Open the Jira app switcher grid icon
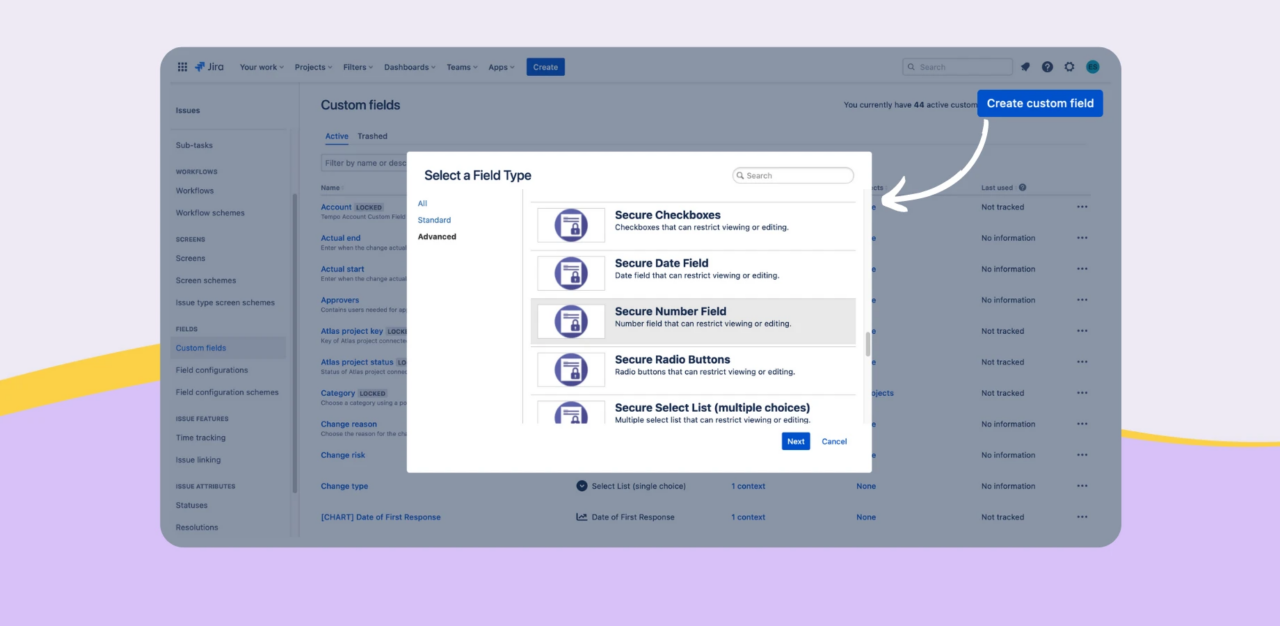 point(182,66)
